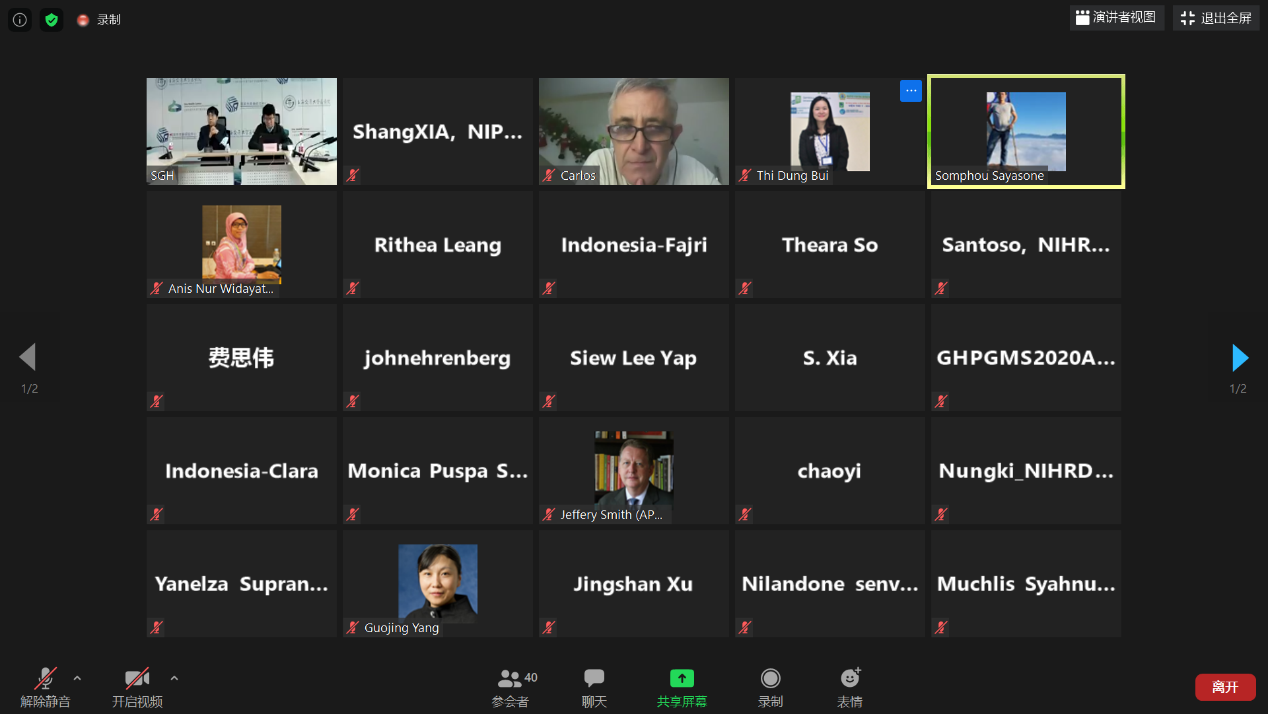Click the green encryption shield icon
This screenshot has height=714, width=1268.
click(51, 19)
